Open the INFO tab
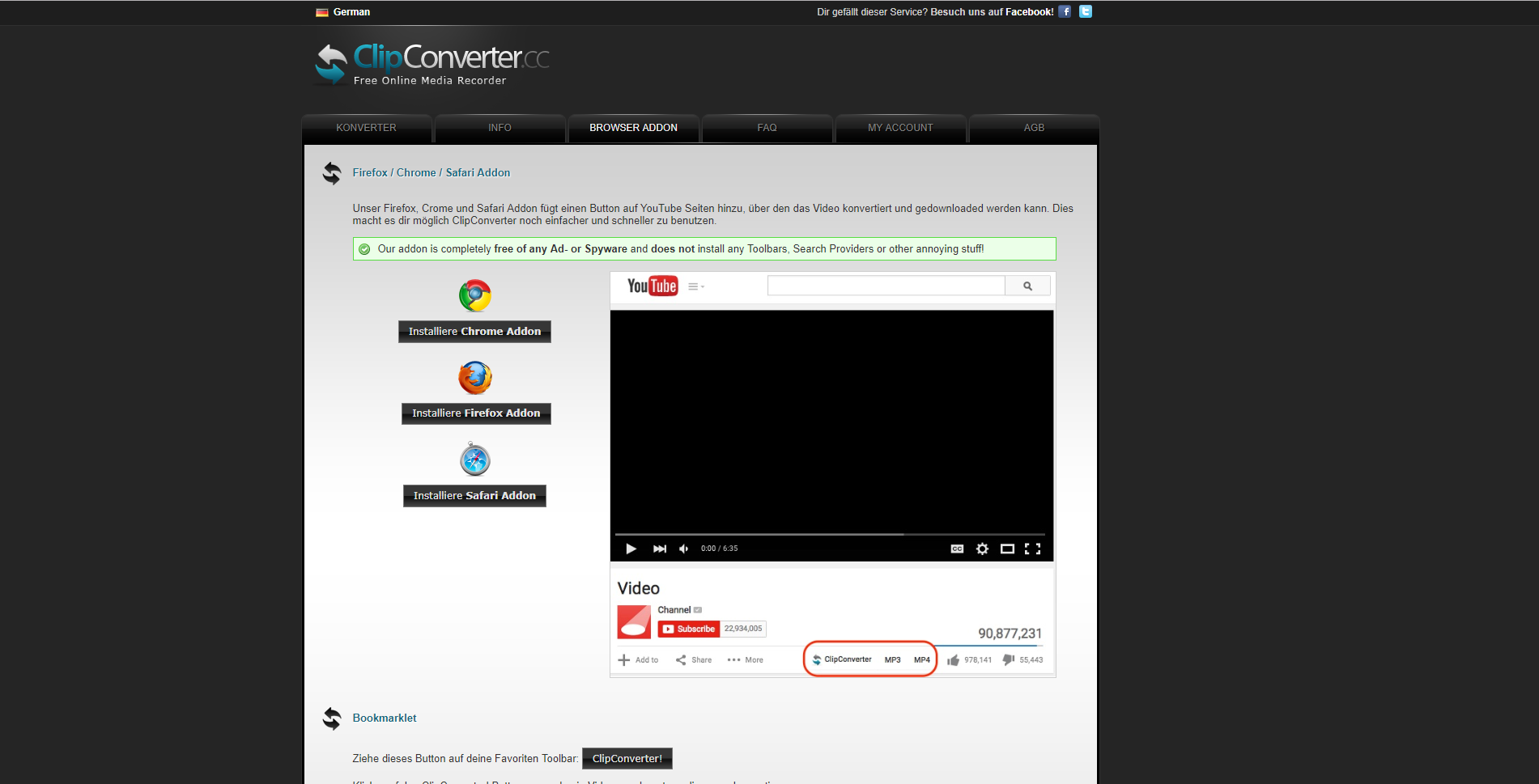This screenshot has height=784, width=1539. pos(500,128)
